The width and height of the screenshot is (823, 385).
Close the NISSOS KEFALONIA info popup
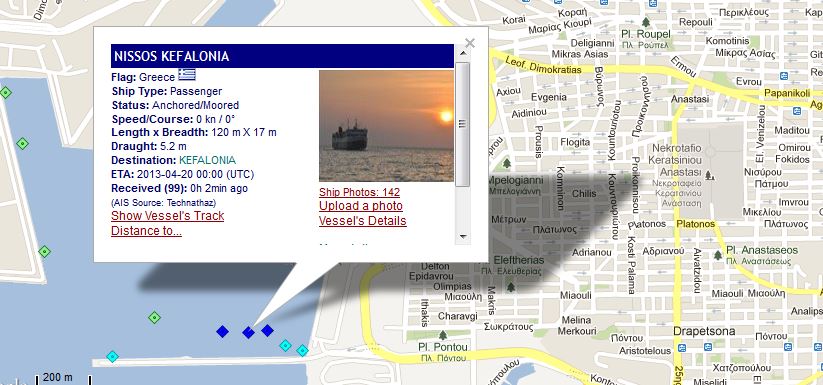pos(470,43)
